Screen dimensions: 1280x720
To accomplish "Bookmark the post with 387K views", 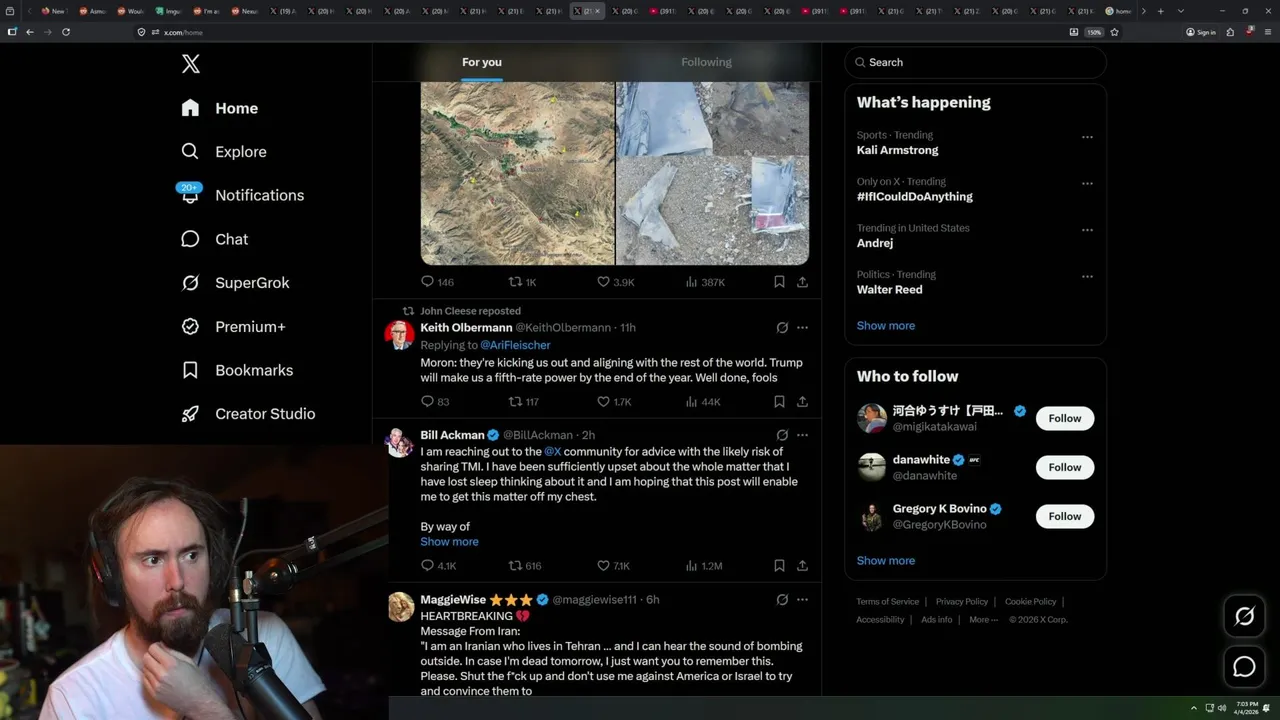I will (x=779, y=282).
